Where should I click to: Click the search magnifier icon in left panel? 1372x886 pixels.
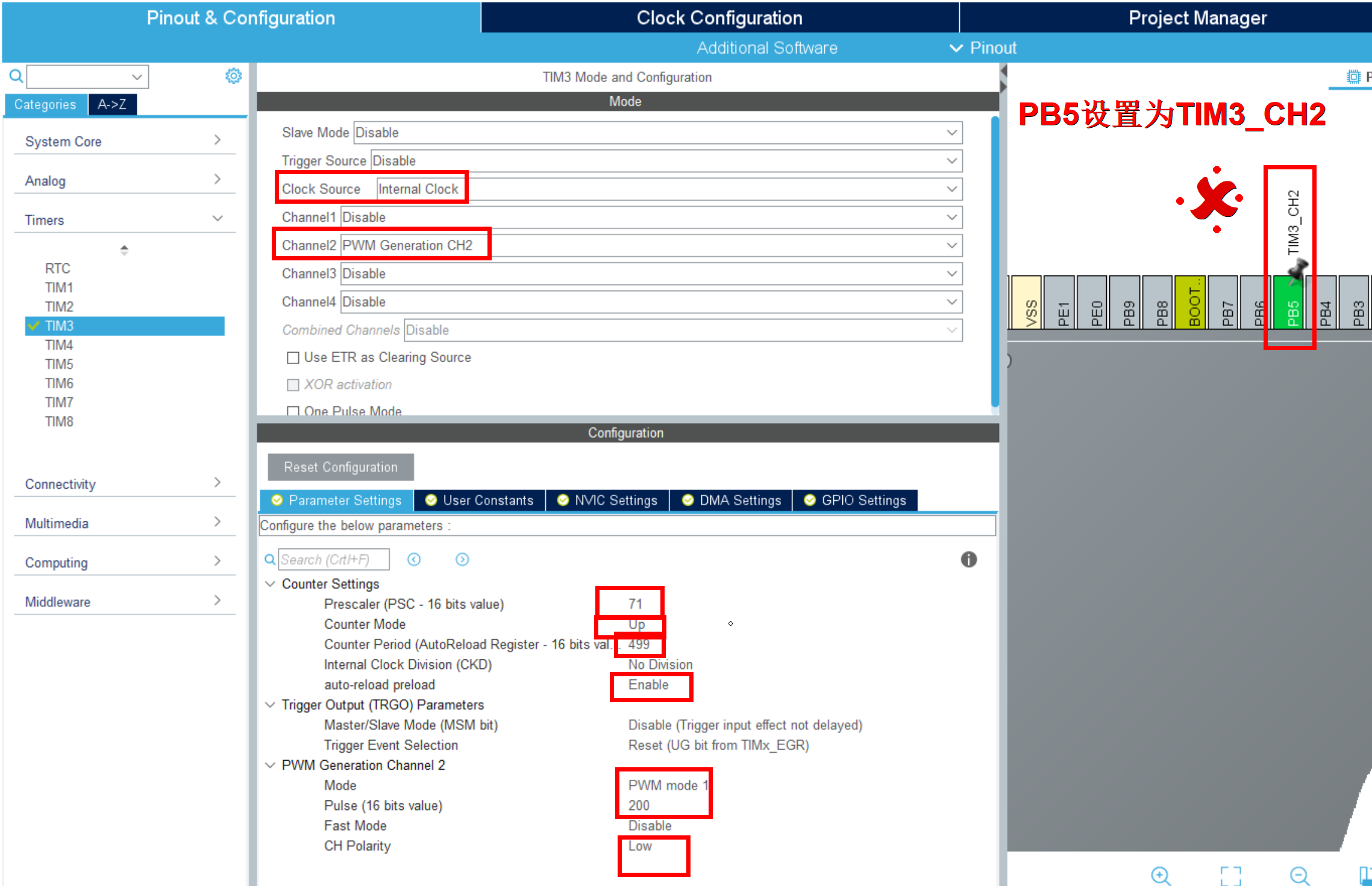16,76
